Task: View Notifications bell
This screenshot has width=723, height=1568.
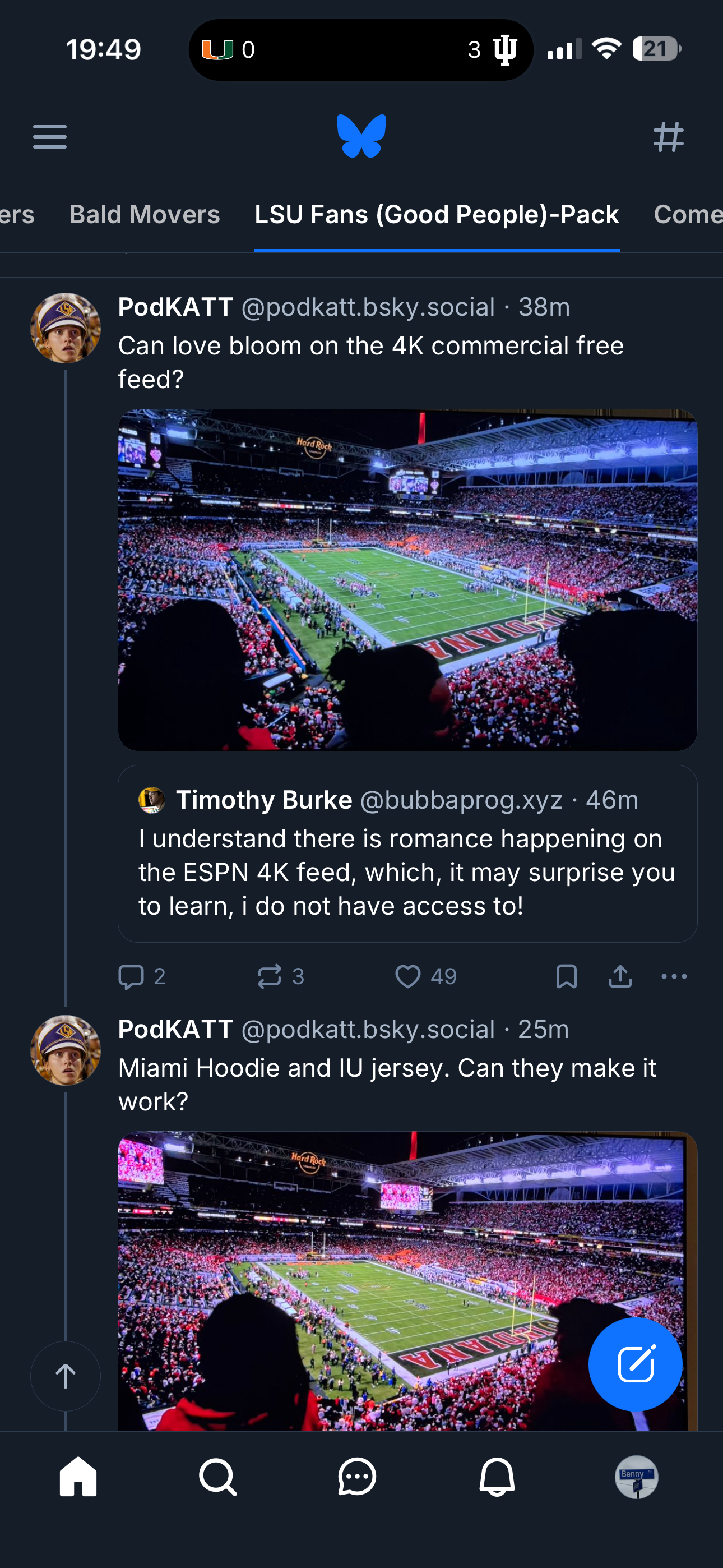Action: click(x=497, y=1477)
